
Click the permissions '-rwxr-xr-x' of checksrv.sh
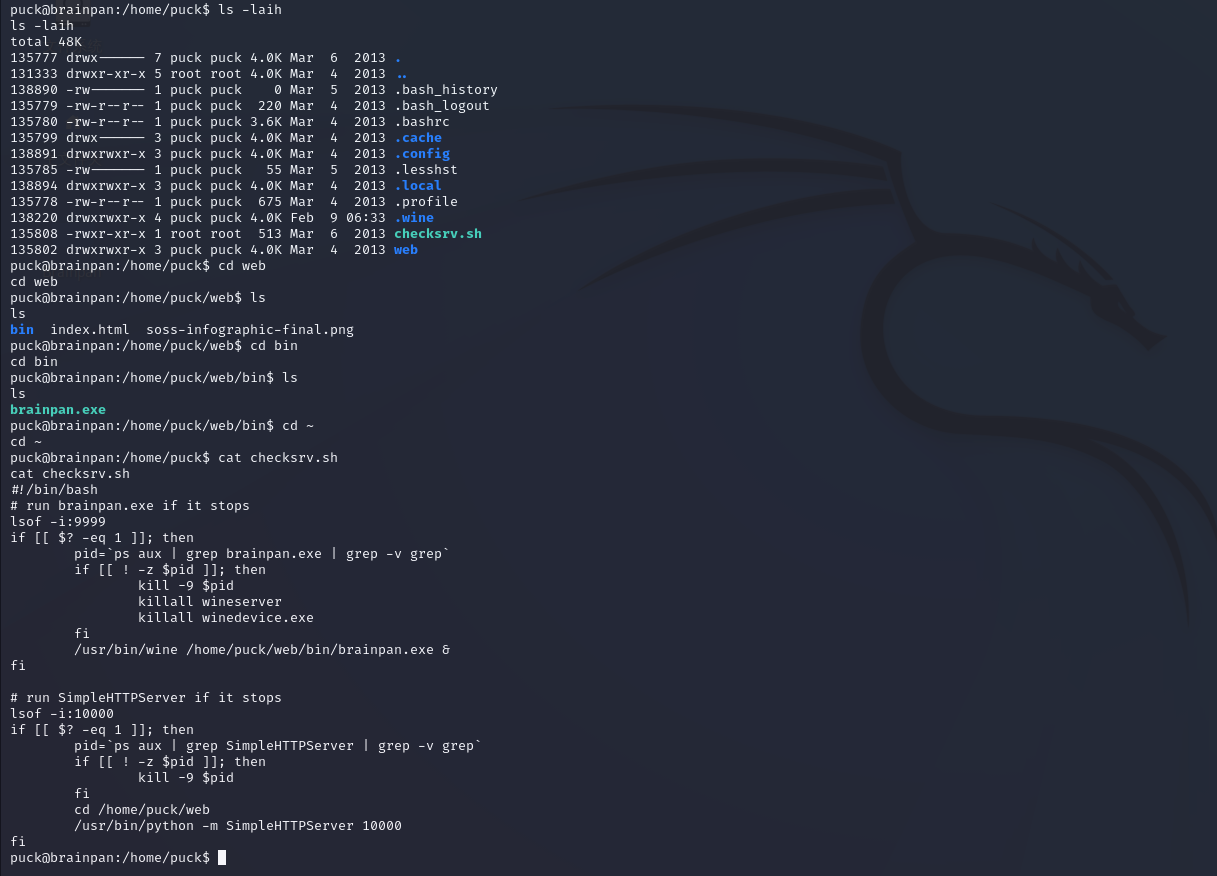[x=106, y=234]
